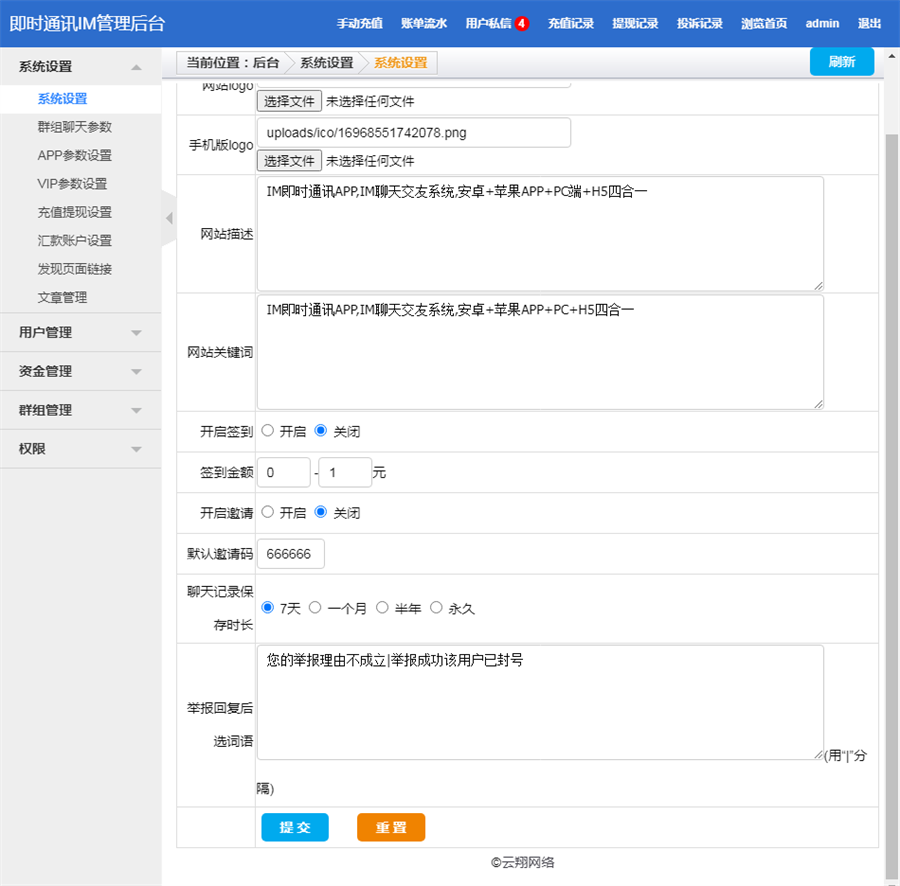Image resolution: width=900 pixels, height=886 pixels.
Task: Click the 默认邀请码 input showing 666666
Action: [290, 553]
